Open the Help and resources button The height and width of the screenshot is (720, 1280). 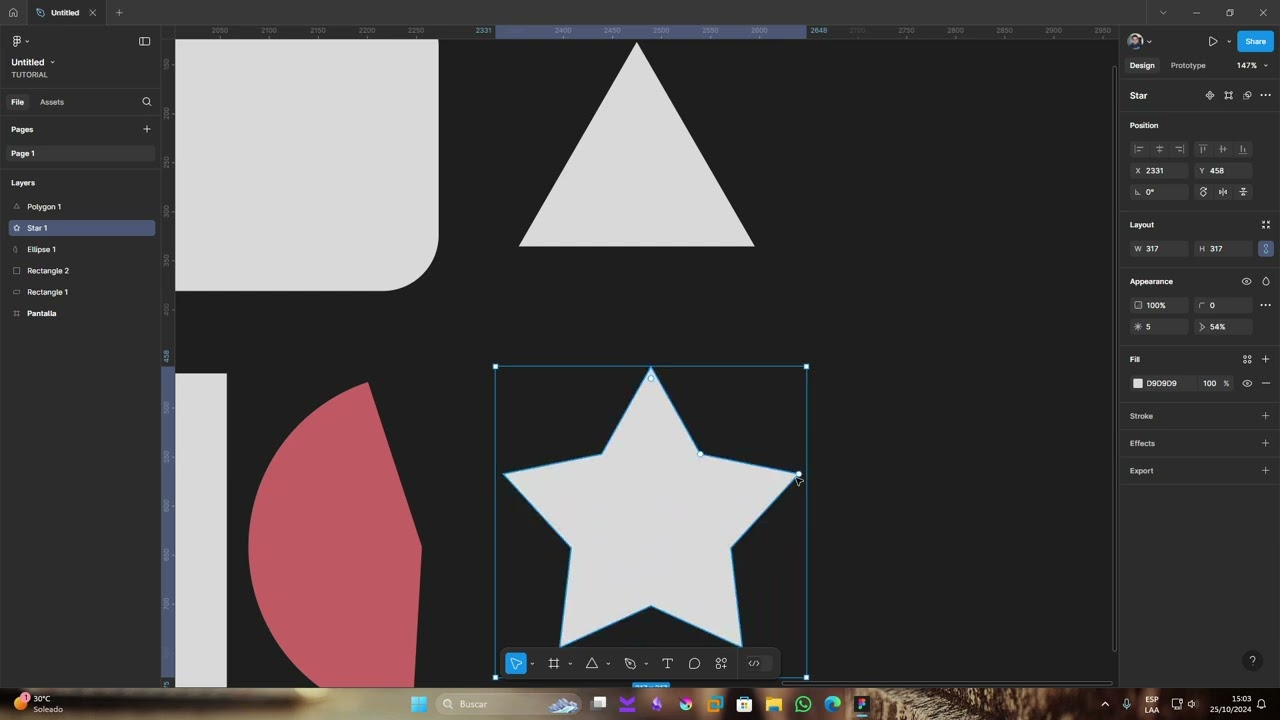(1252, 661)
